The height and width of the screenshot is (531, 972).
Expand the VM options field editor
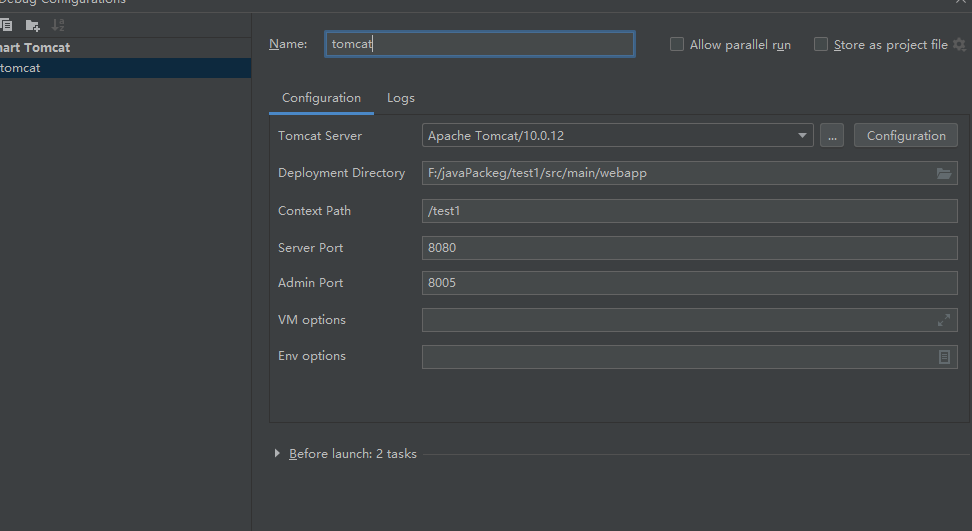click(944, 320)
